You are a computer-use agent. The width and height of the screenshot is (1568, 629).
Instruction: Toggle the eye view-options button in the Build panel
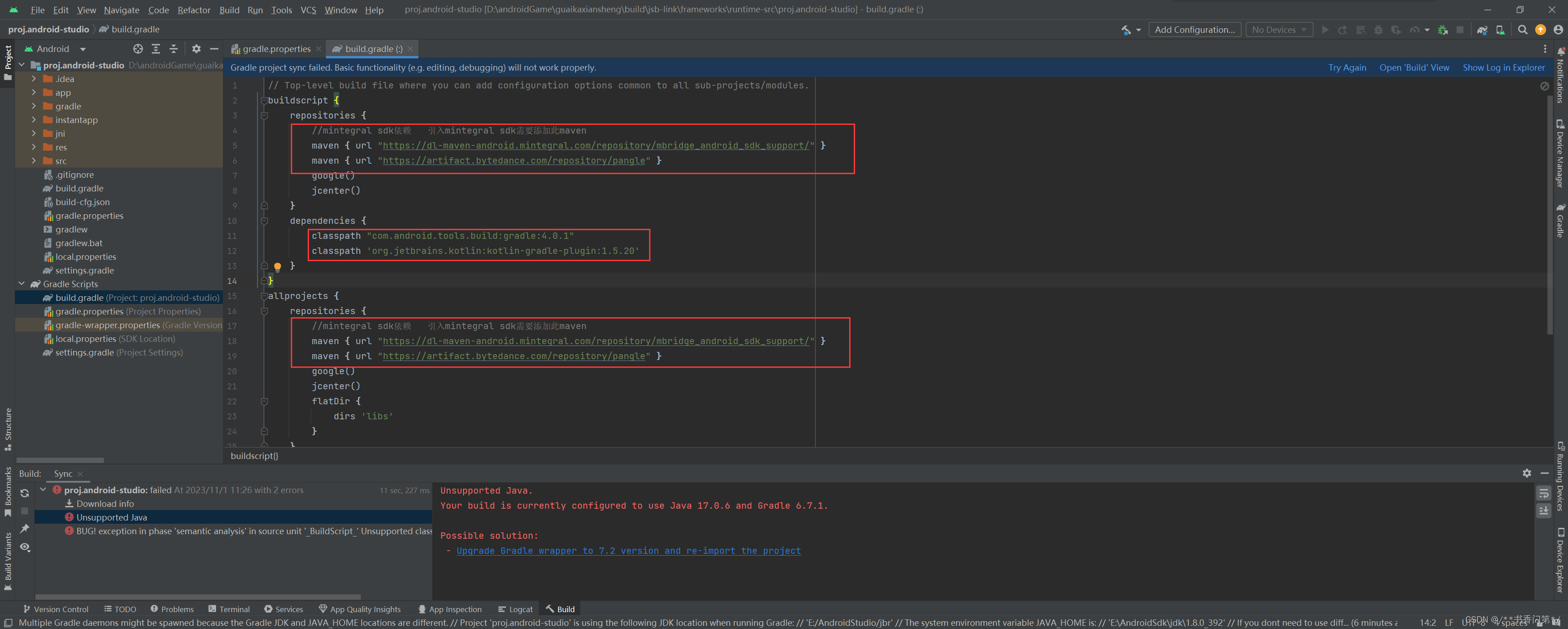click(24, 547)
